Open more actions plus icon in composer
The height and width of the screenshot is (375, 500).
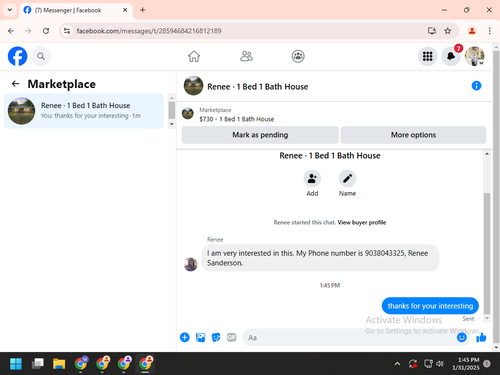(x=185, y=337)
